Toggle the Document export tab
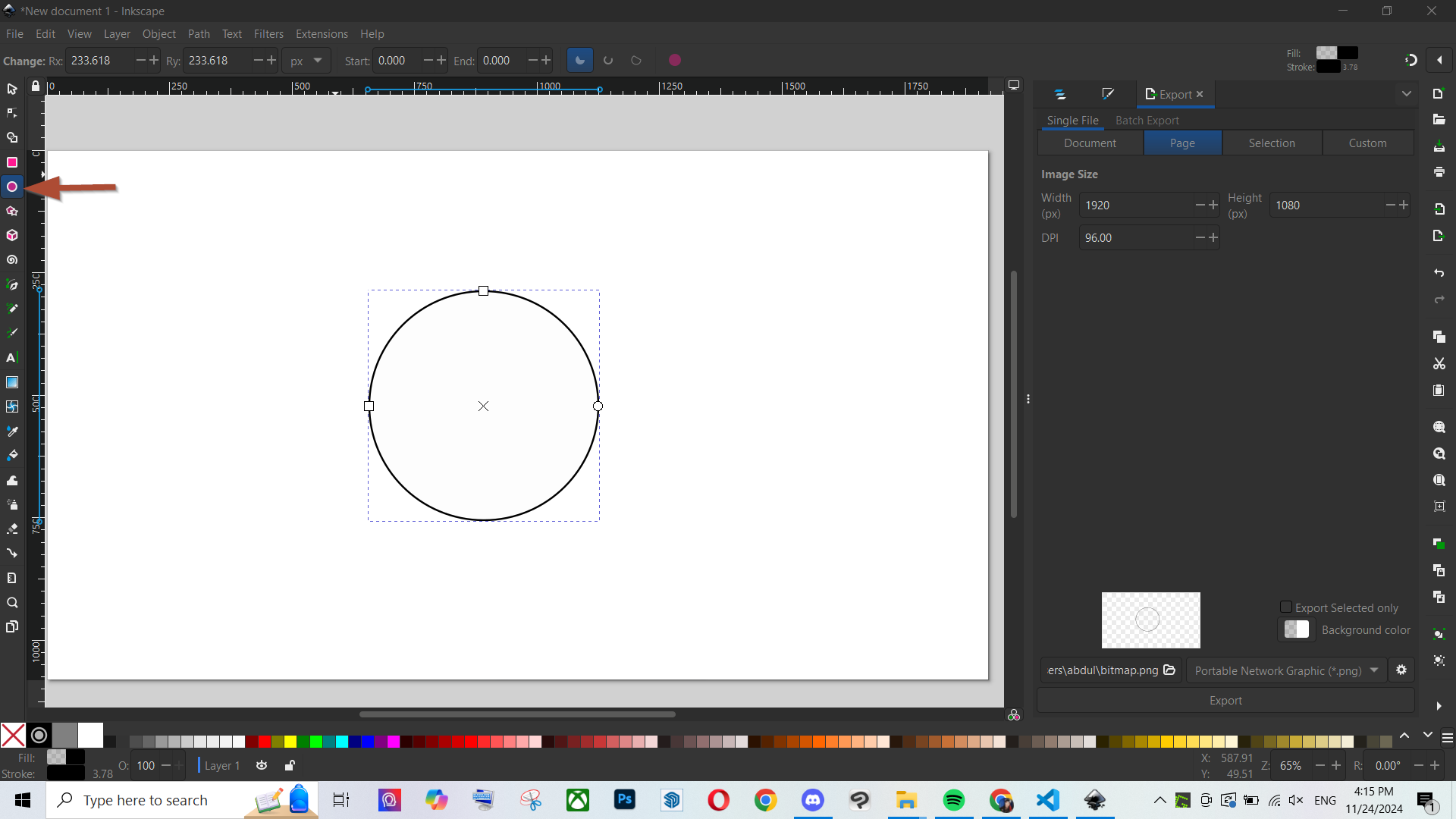 1090,143
